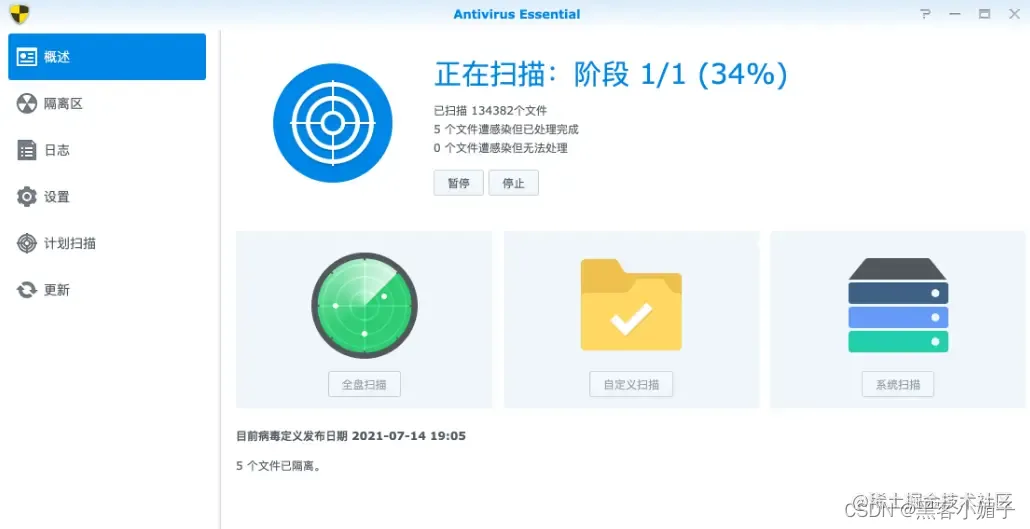Click the 隔离区 quarantine radiation icon
This screenshot has width=1030, height=529.
click(26, 104)
